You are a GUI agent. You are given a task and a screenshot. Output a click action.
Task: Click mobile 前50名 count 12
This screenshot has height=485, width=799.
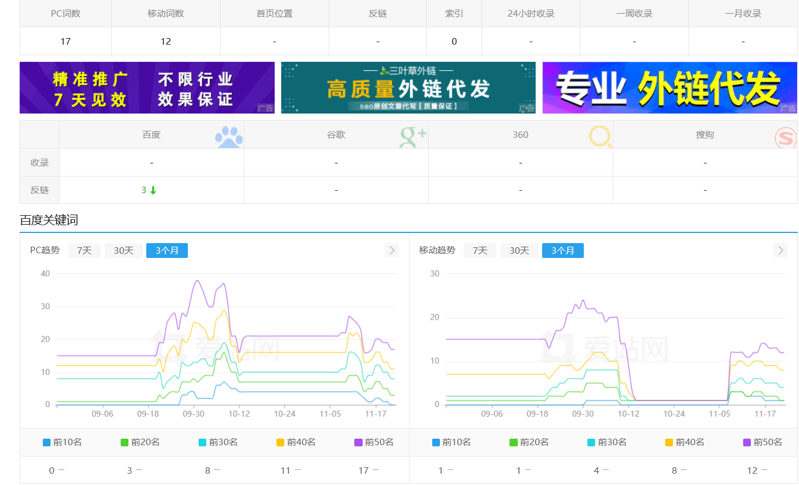(752, 471)
